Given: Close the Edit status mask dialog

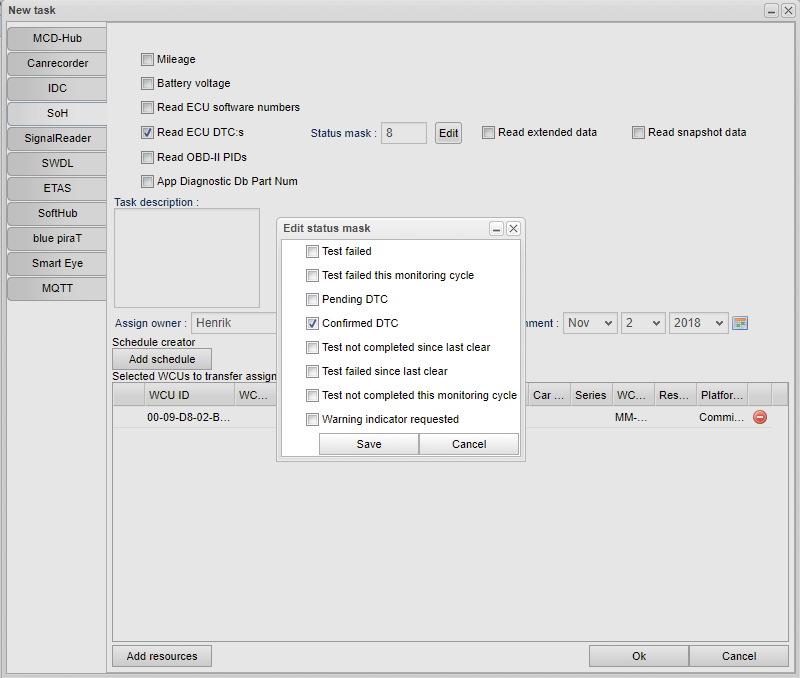Looking at the screenshot, I should [x=513, y=229].
